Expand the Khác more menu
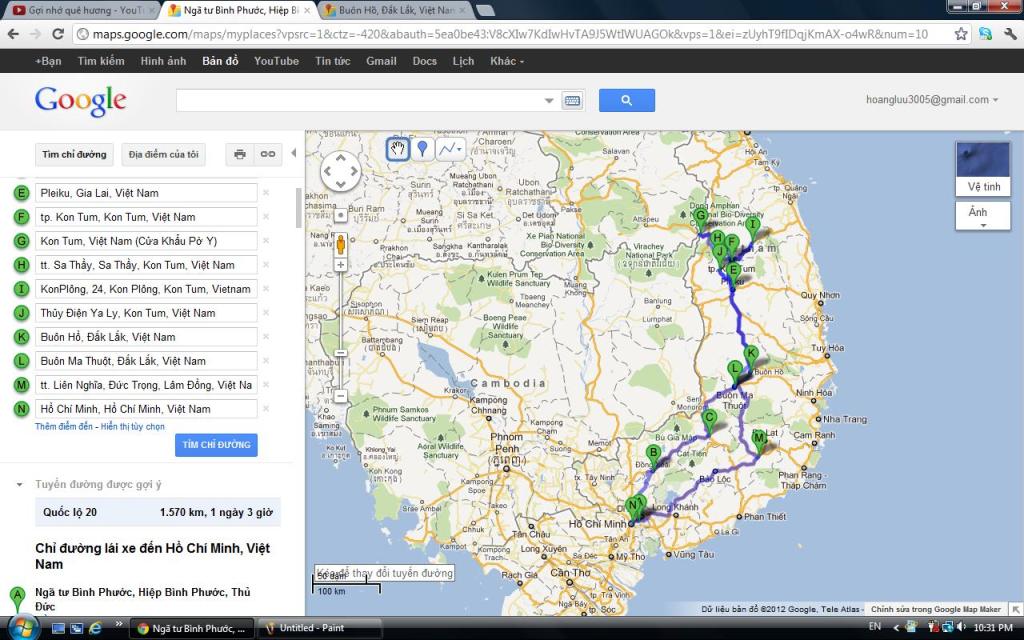The image size is (1024, 640). pos(507,61)
